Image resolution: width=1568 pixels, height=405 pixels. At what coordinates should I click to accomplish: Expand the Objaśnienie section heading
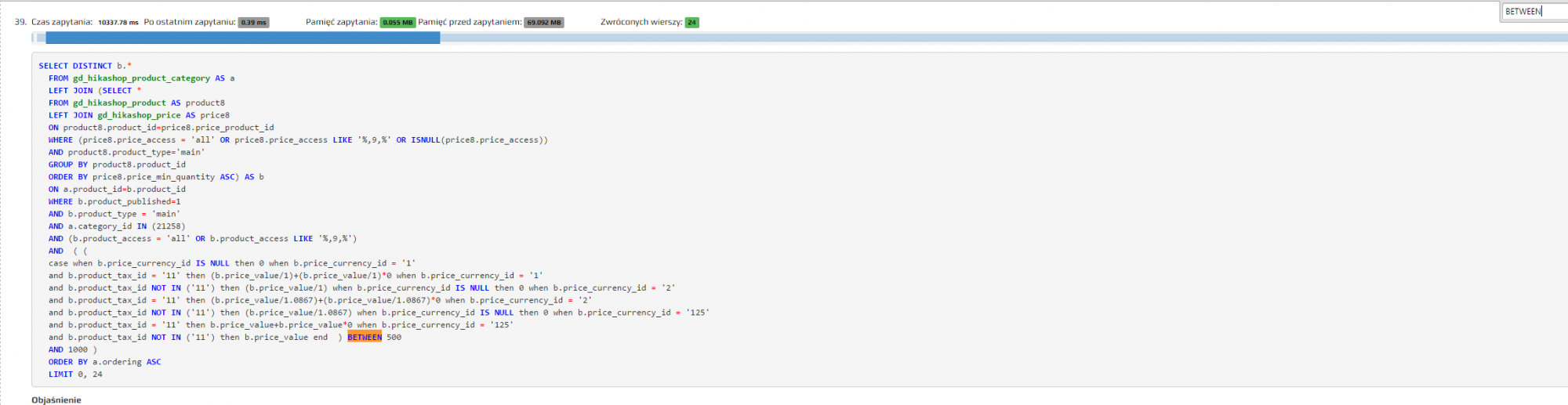pyautogui.click(x=56, y=400)
